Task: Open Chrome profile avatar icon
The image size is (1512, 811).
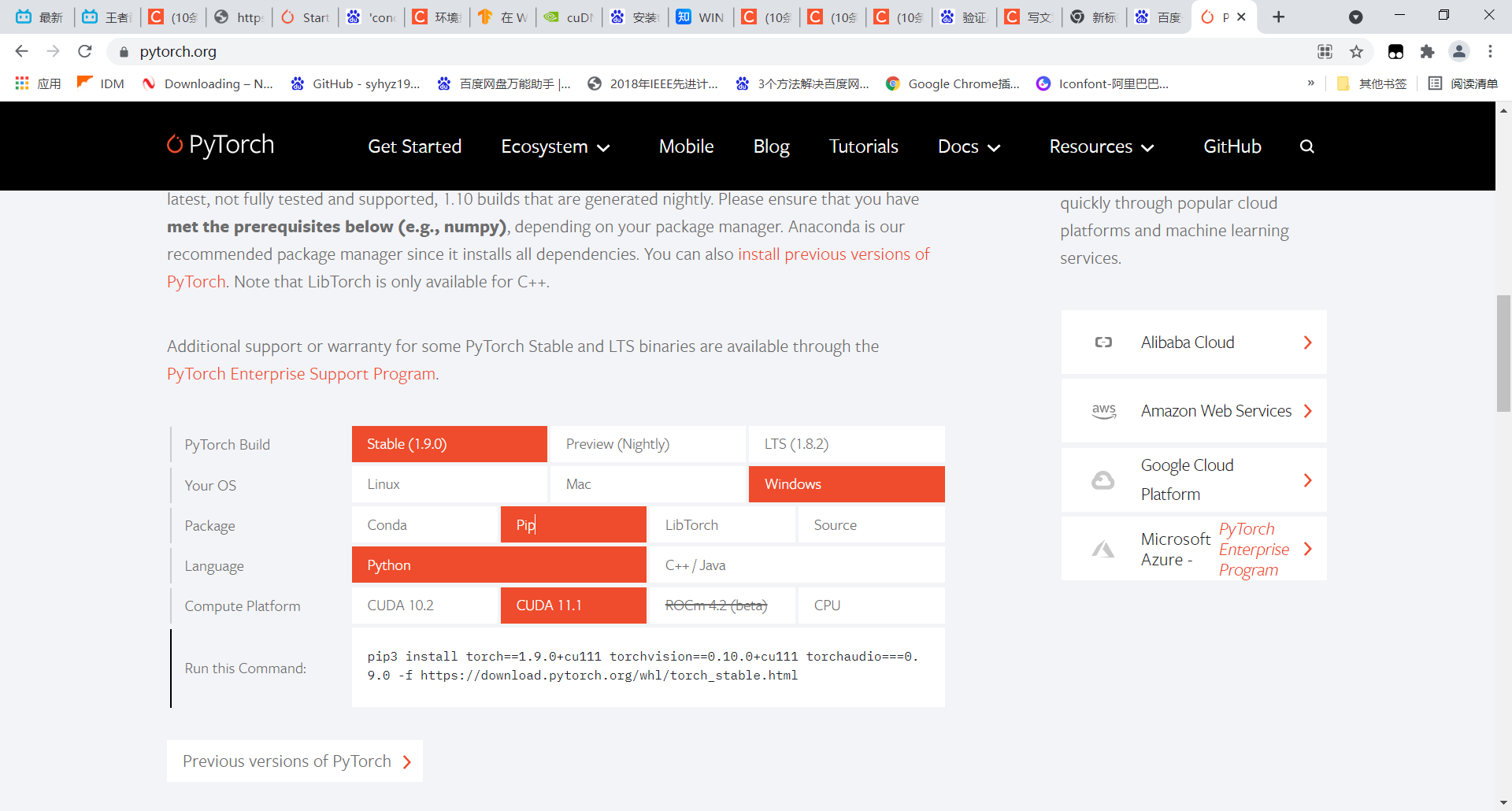Action: (x=1459, y=51)
